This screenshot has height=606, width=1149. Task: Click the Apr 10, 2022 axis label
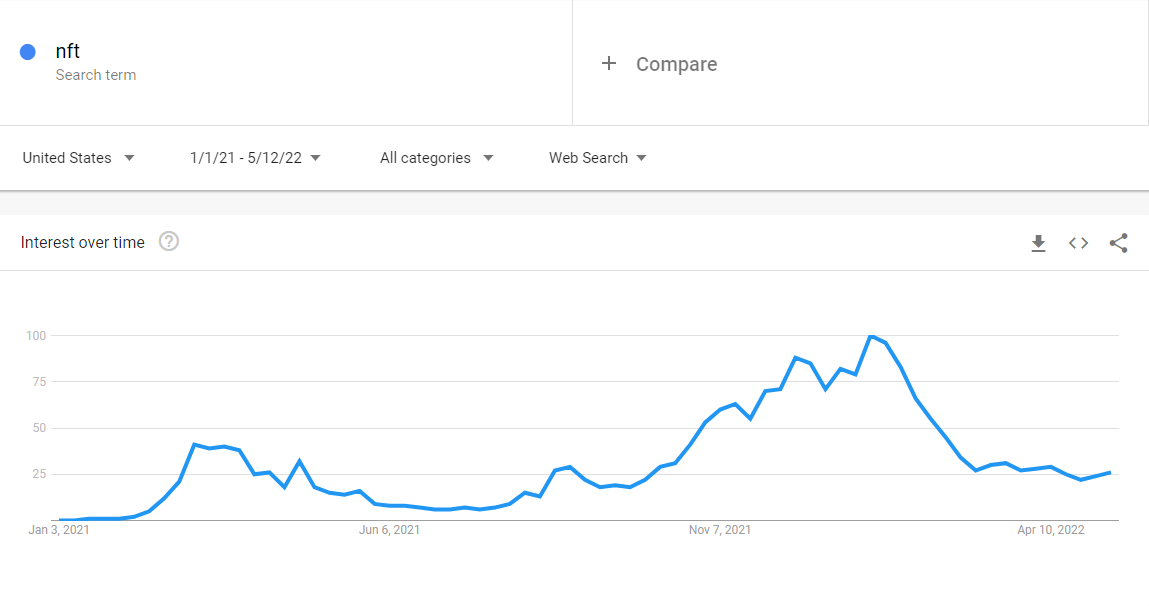tap(1051, 530)
